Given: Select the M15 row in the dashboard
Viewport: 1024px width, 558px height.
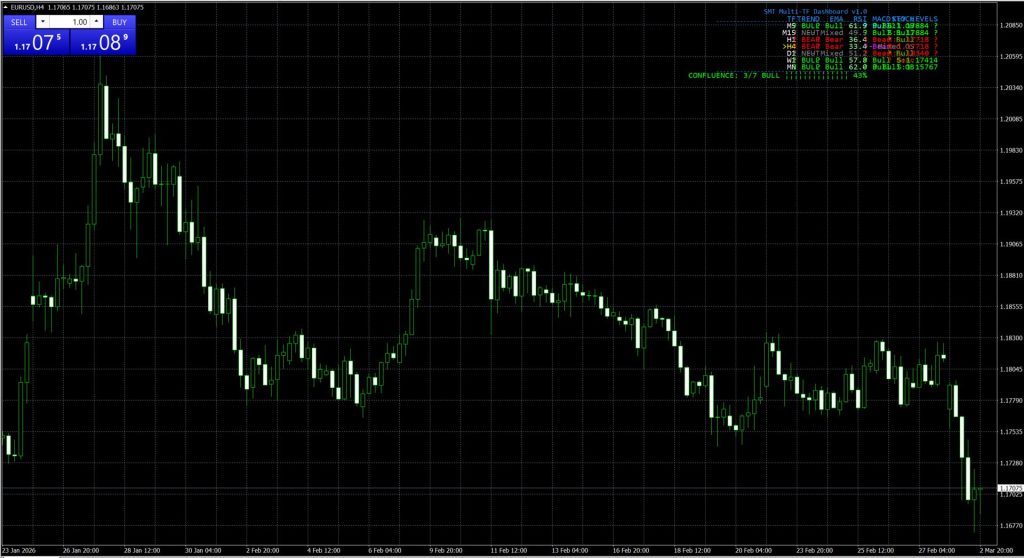Looking at the screenshot, I should point(859,33).
